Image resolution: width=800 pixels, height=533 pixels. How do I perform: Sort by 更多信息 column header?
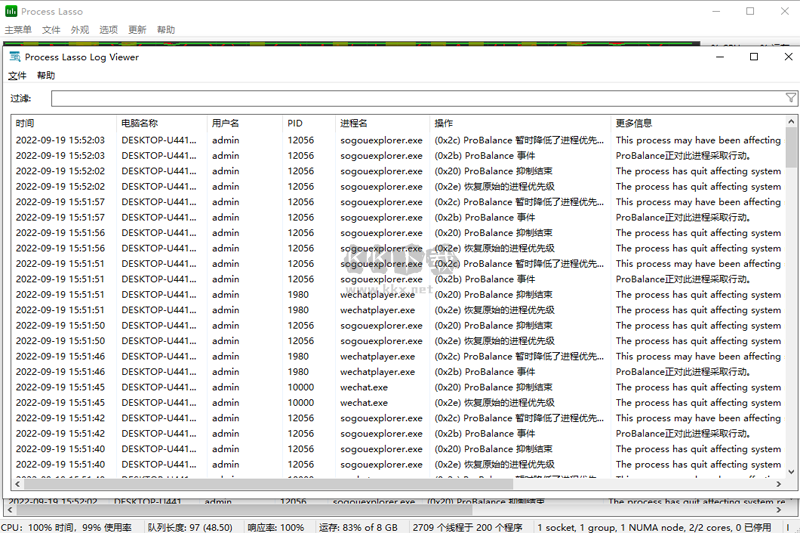(698, 123)
